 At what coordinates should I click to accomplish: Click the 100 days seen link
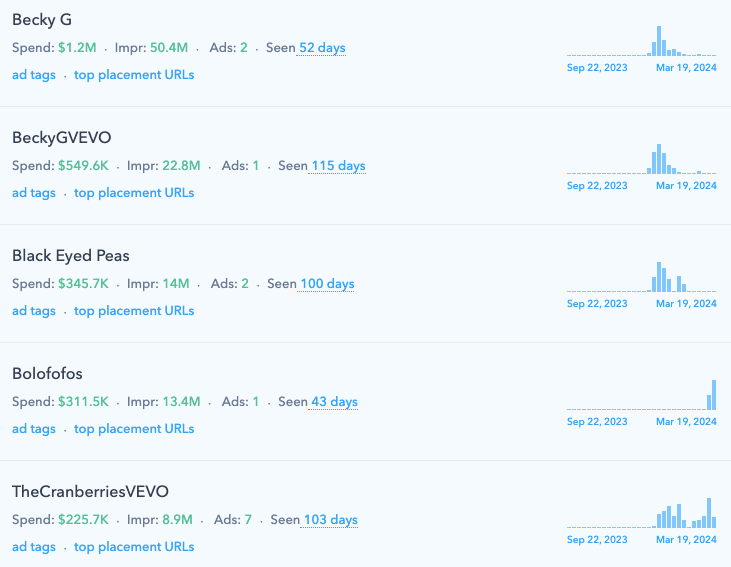point(327,284)
